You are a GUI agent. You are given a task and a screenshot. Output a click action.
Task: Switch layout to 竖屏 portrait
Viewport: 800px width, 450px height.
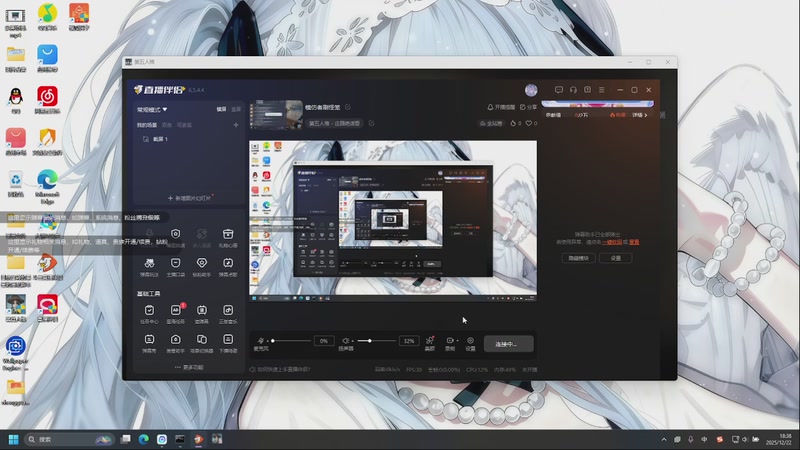click(x=236, y=109)
